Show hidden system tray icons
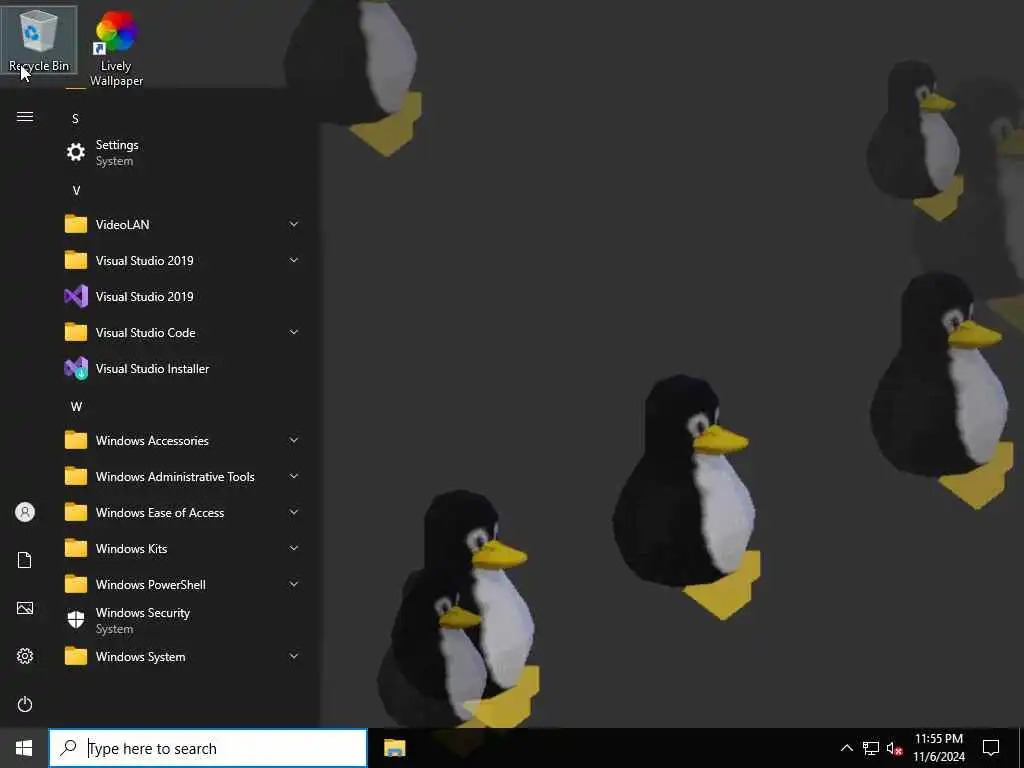This screenshot has width=1024, height=768. pyautogui.click(x=846, y=748)
